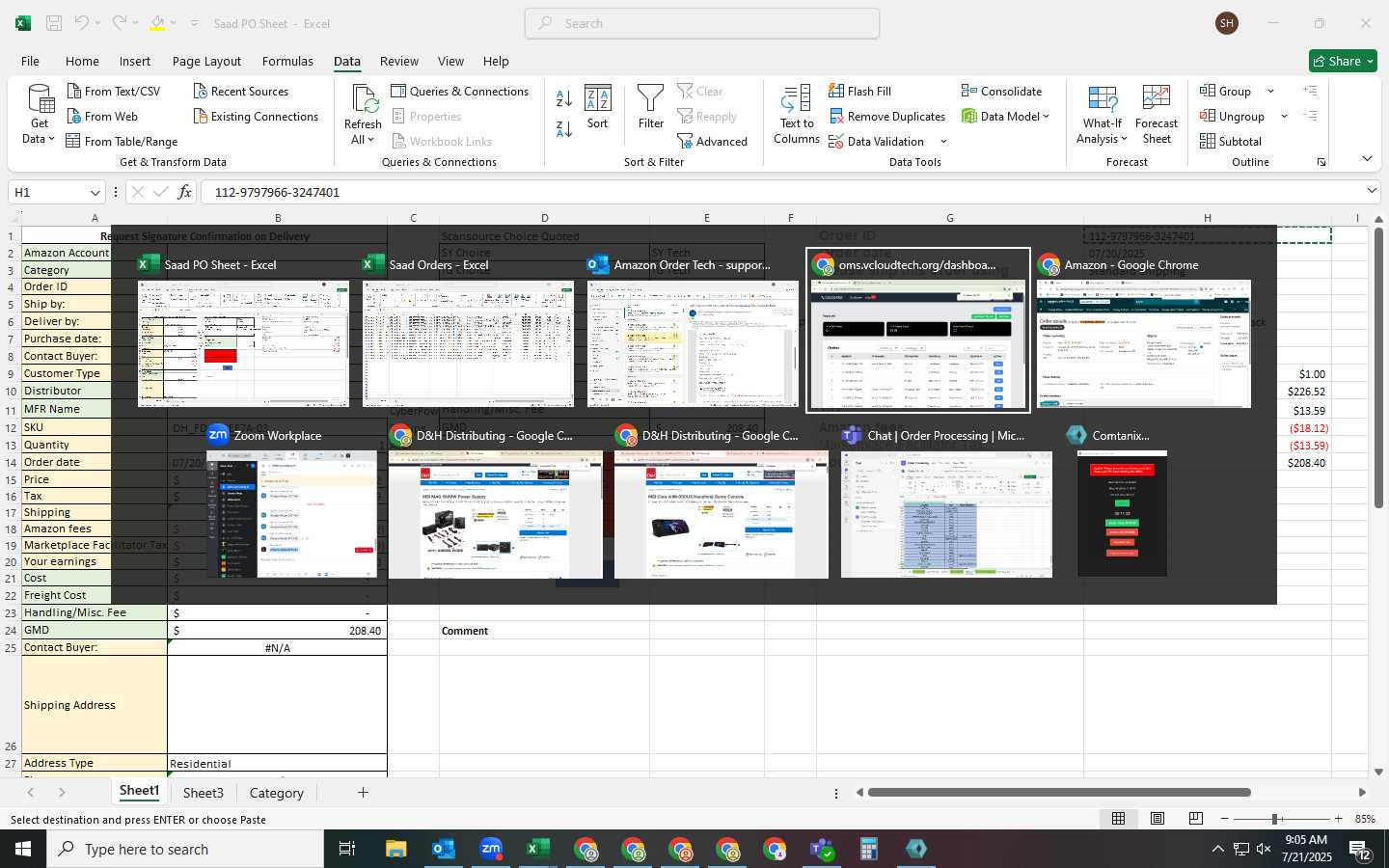Click From Table/Range option

click(x=122, y=141)
